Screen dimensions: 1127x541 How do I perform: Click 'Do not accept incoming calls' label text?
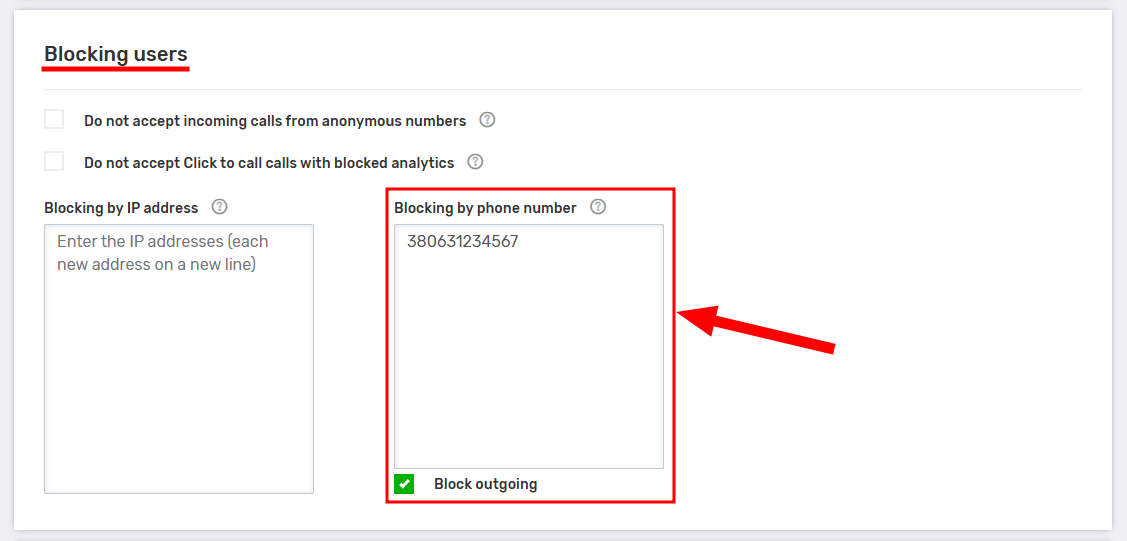(275, 121)
